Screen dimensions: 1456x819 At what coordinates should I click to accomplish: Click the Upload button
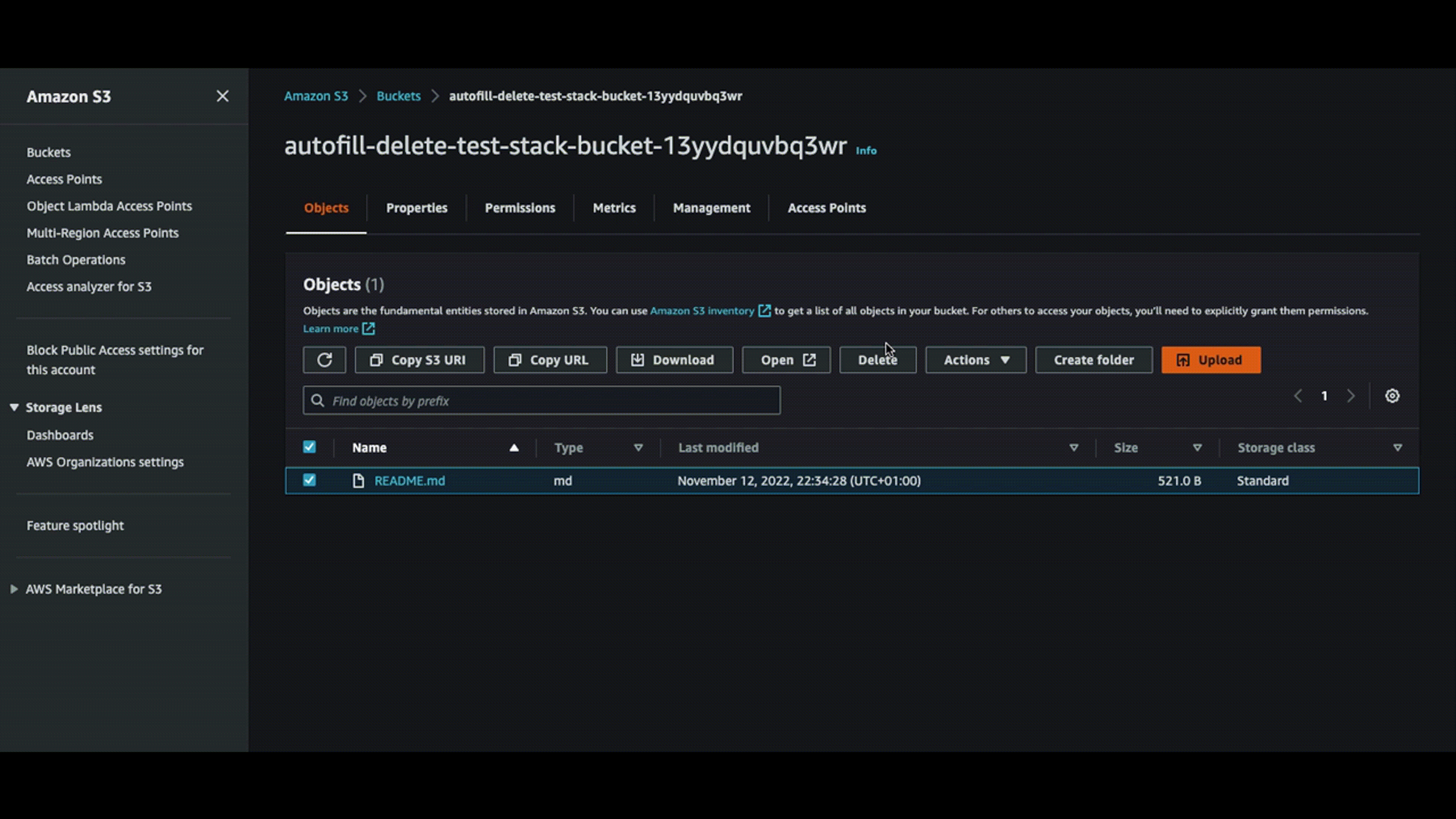tap(1210, 360)
